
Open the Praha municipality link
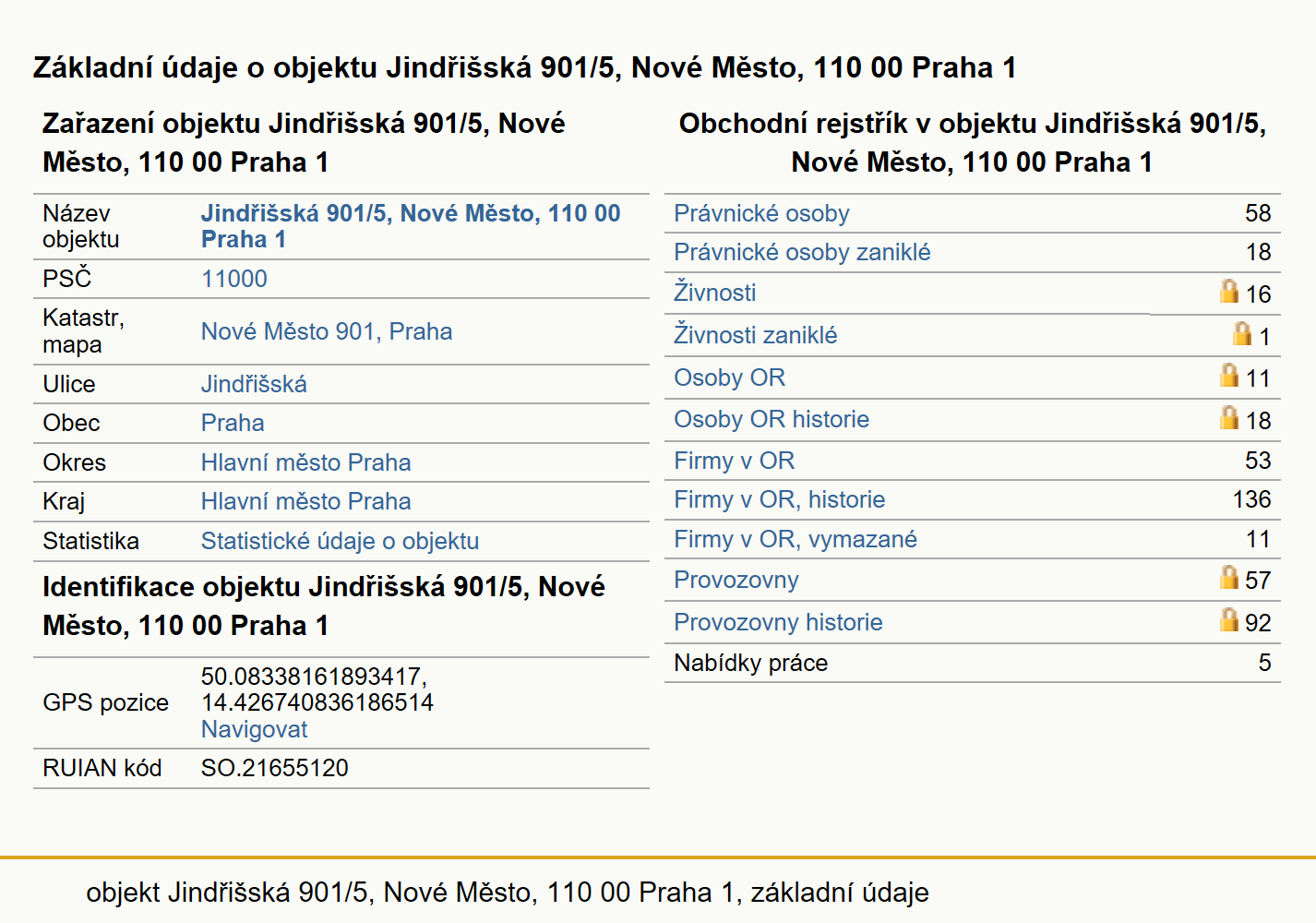[233, 423]
